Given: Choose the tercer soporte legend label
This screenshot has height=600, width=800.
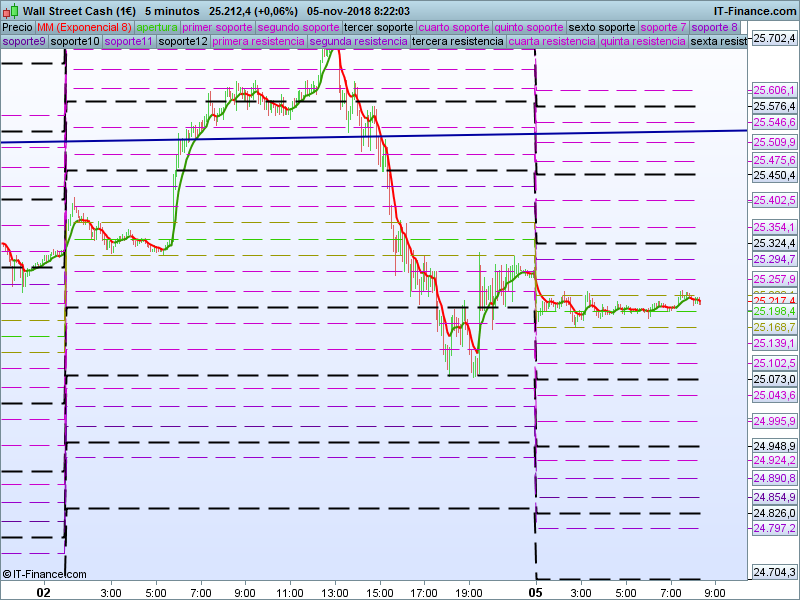Looking at the screenshot, I should coord(378,27).
